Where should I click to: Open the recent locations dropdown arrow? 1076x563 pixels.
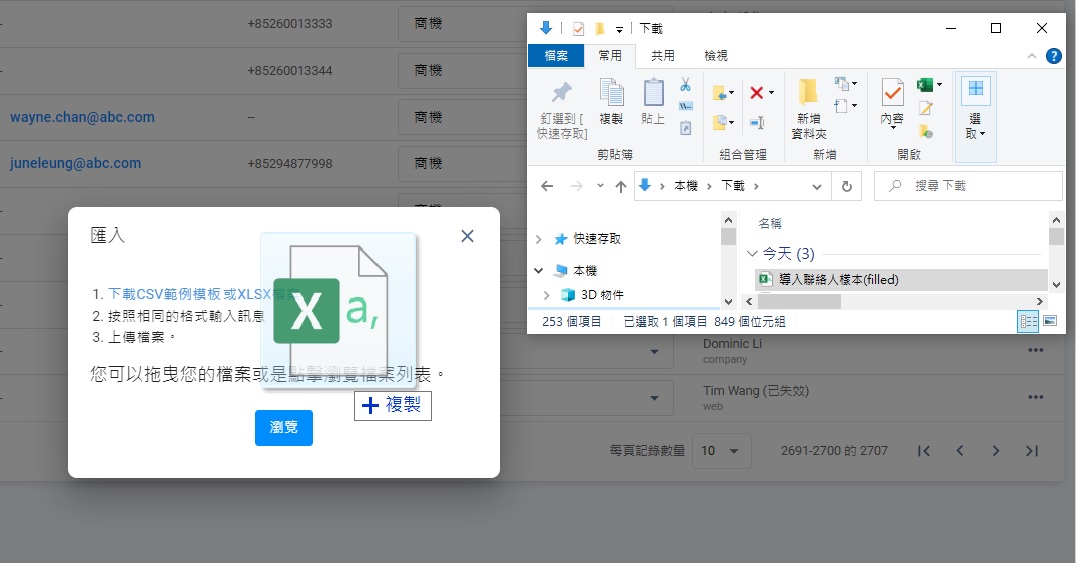pos(600,186)
